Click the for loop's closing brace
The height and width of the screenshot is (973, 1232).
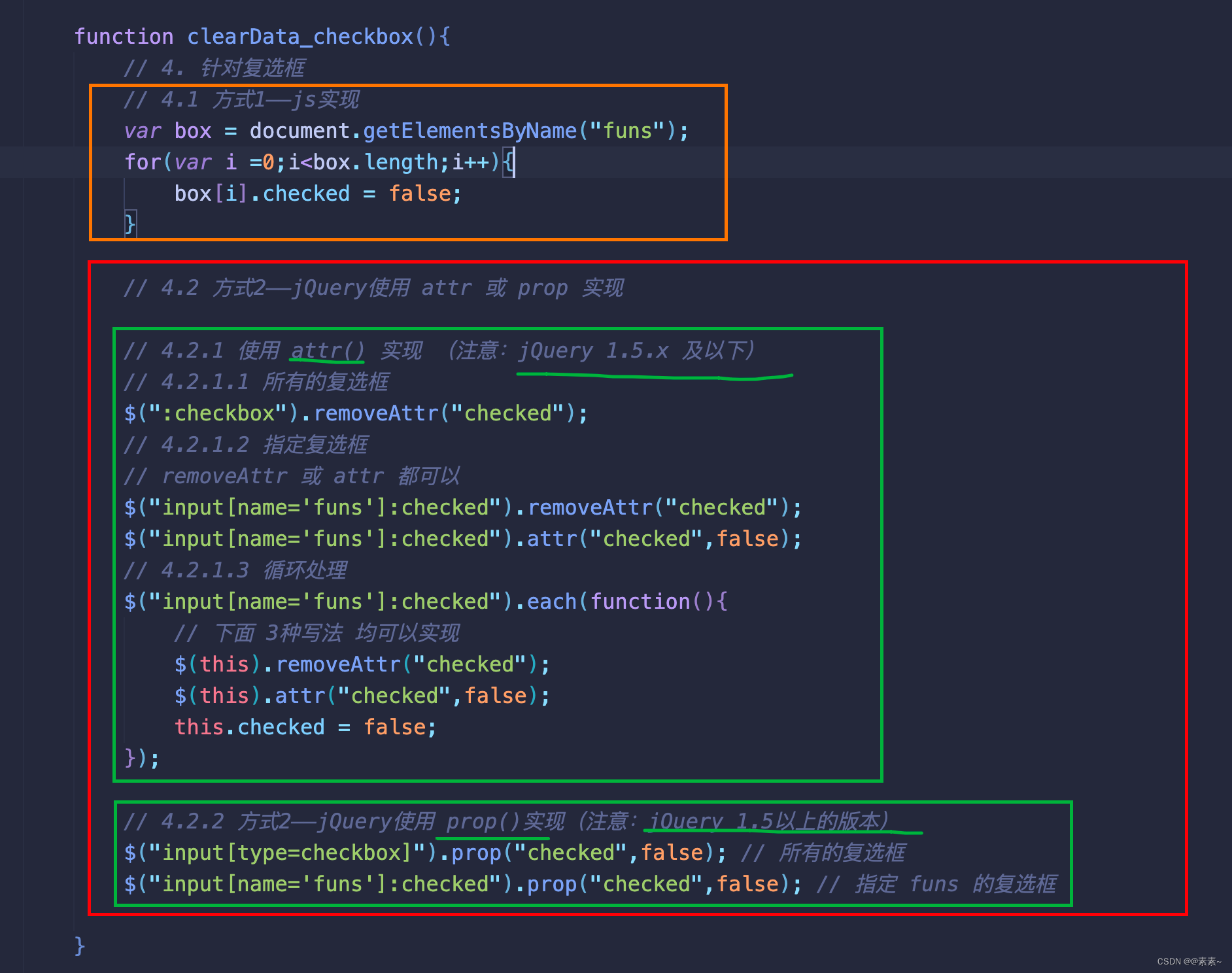click(x=130, y=224)
